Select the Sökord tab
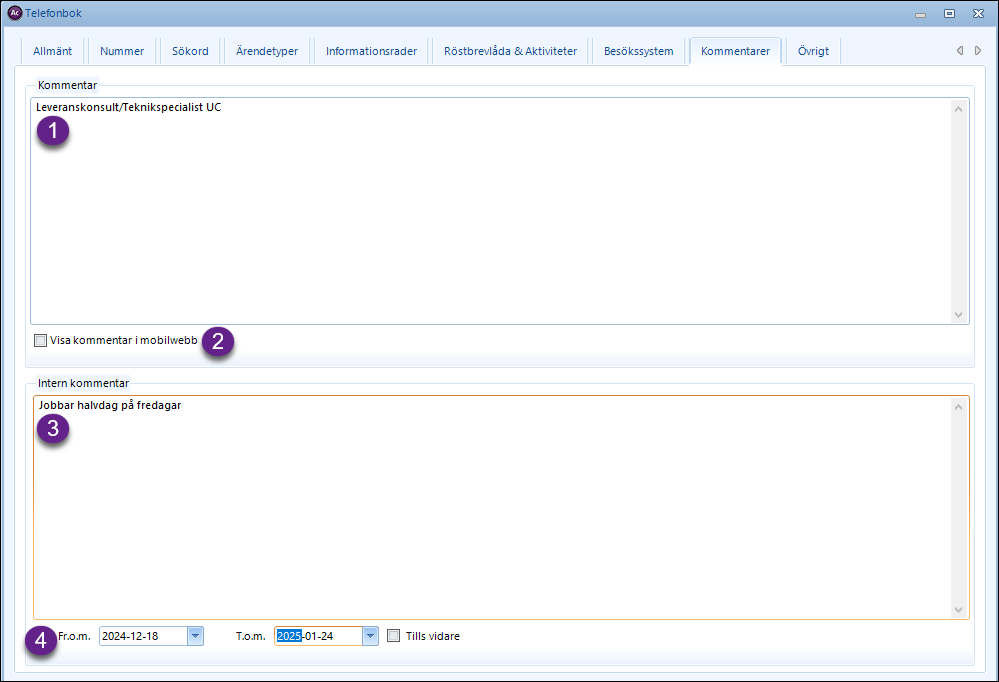 pyautogui.click(x=190, y=51)
